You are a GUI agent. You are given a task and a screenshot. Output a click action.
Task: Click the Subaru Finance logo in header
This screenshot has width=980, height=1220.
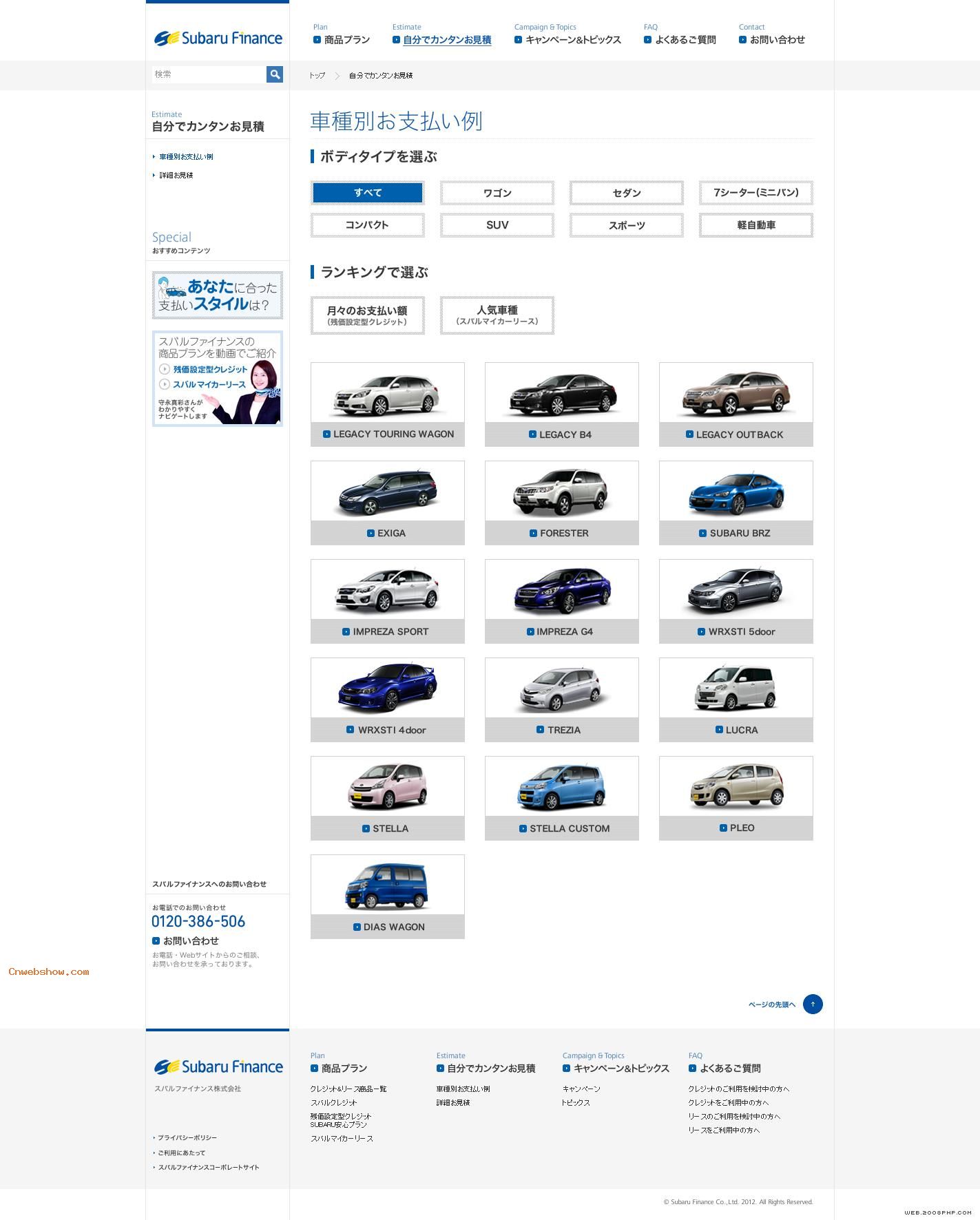pos(218,39)
